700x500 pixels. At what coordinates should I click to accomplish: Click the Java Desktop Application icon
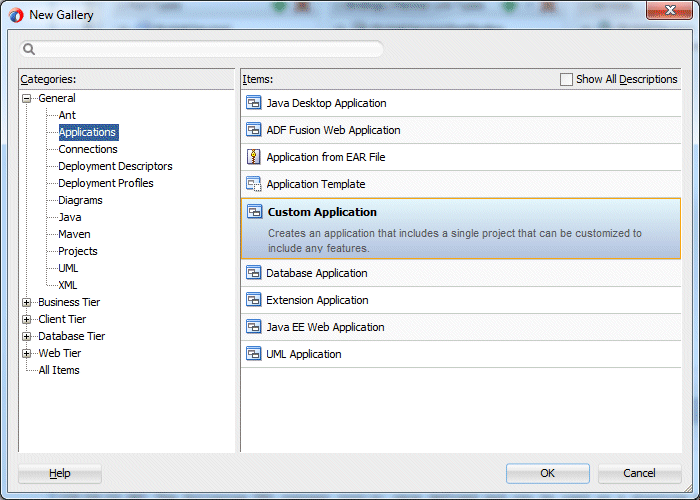254,103
